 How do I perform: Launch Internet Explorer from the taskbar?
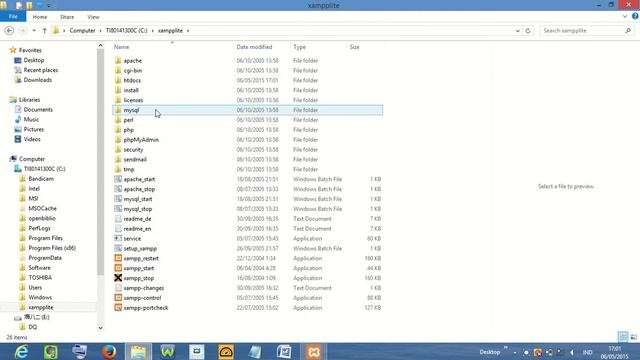pos(21,351)
